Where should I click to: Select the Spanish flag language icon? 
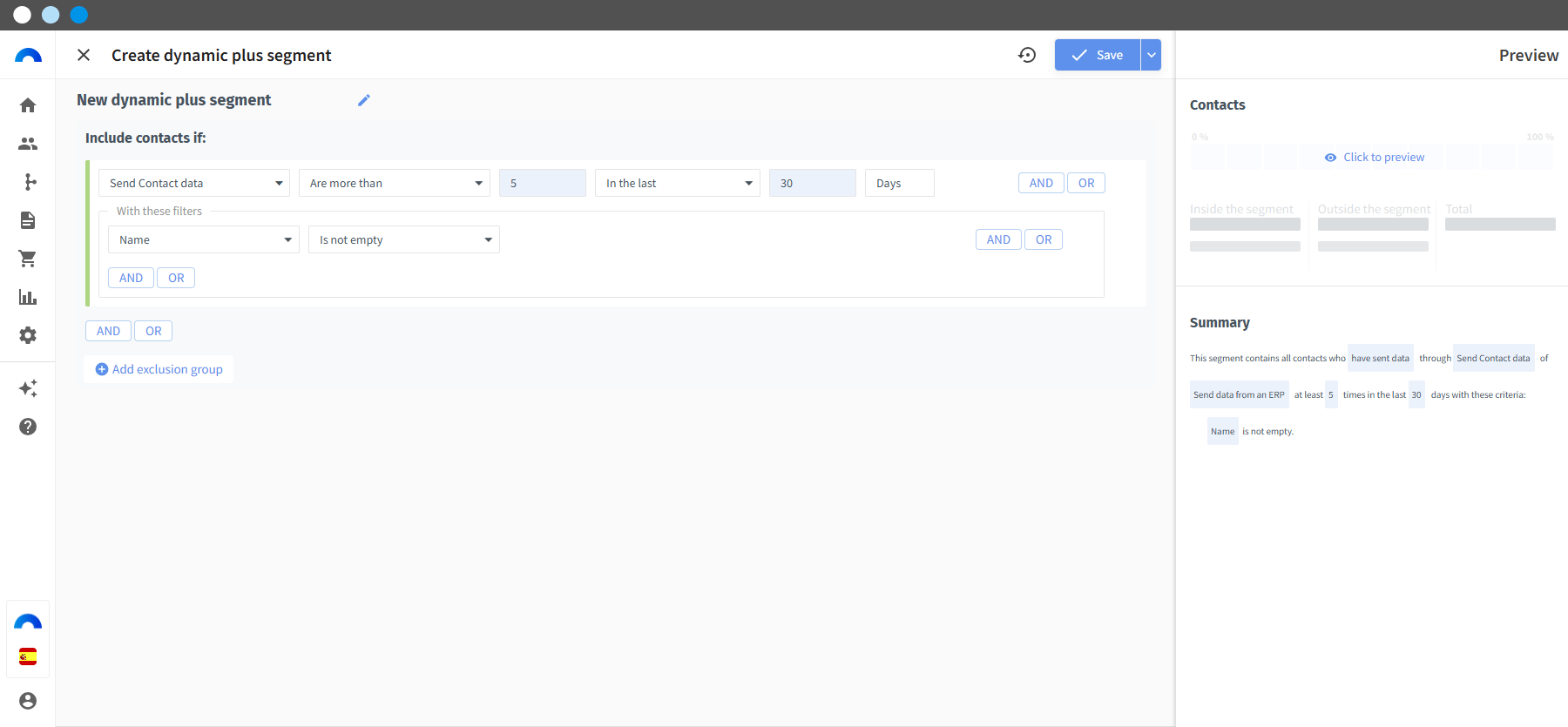point(28,656)
